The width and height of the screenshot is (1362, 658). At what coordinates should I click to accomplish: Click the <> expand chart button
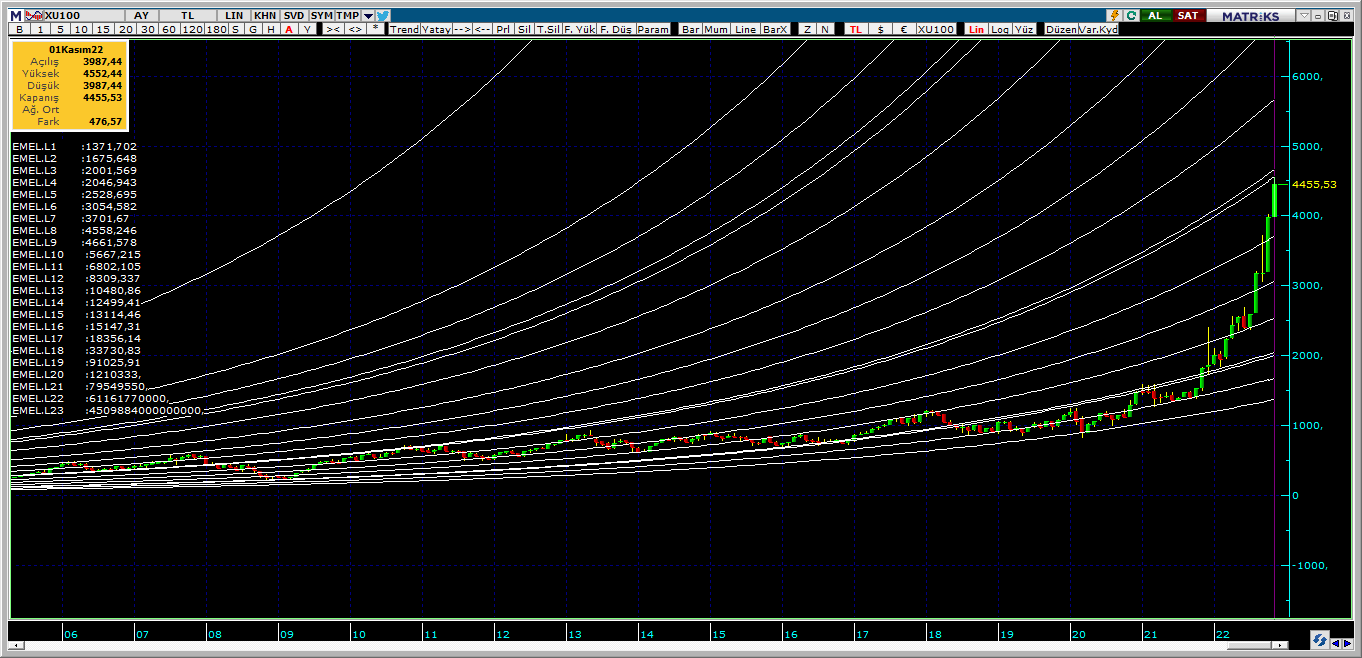click(x=355, y=29)
